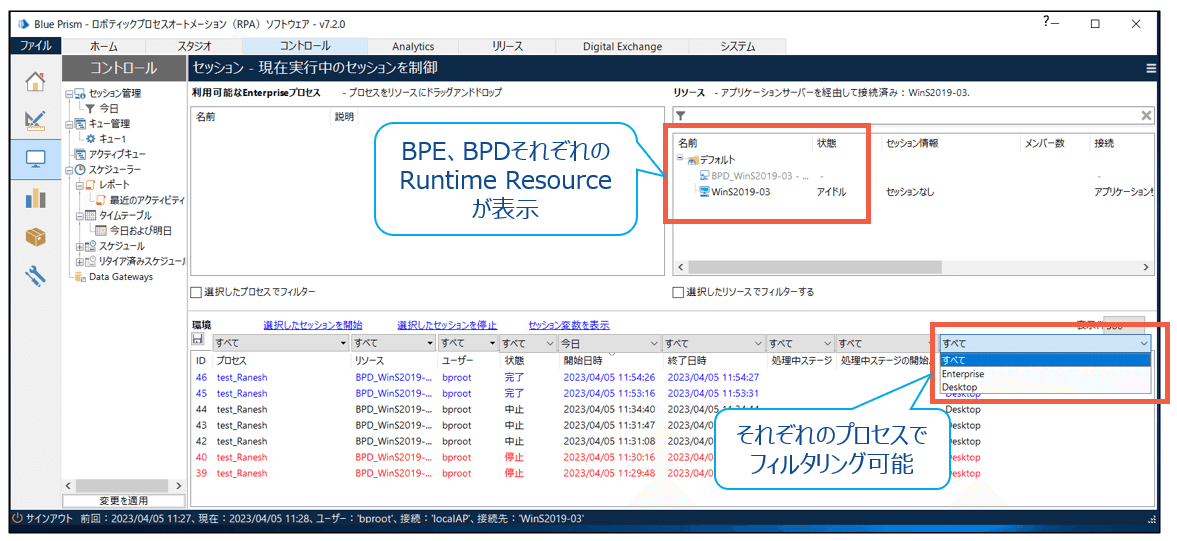Select the WinS2019-03 resource
The height and width of the screenshot is (541, 1177).
739,191
